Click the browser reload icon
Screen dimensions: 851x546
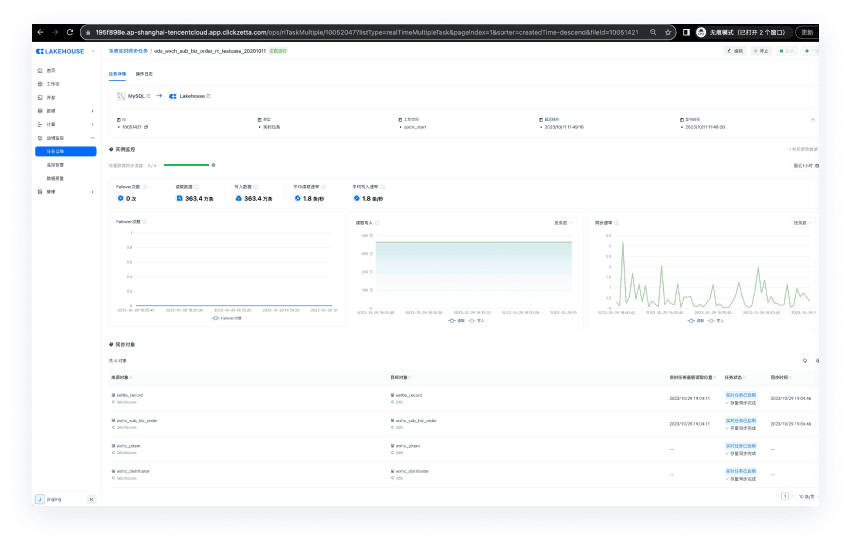point(71,32)
